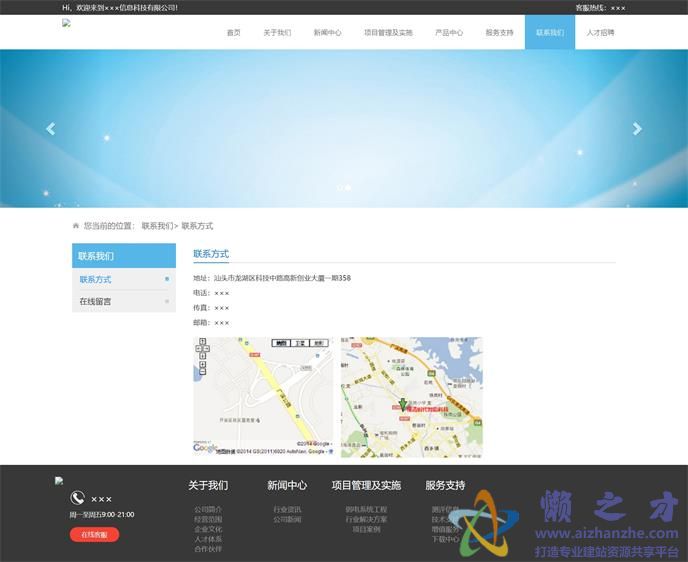Open footer link 人才体系

coord(208,539)
